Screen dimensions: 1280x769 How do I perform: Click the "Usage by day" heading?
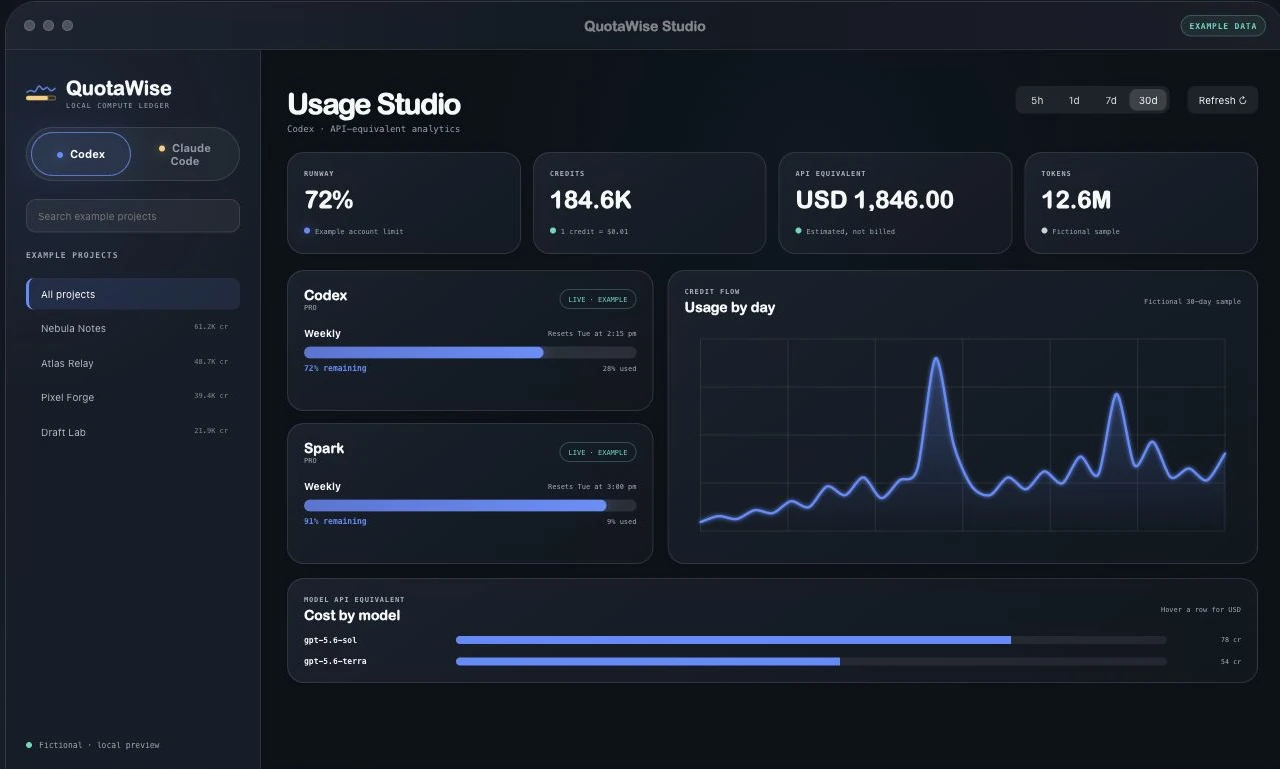click(730, 308)
